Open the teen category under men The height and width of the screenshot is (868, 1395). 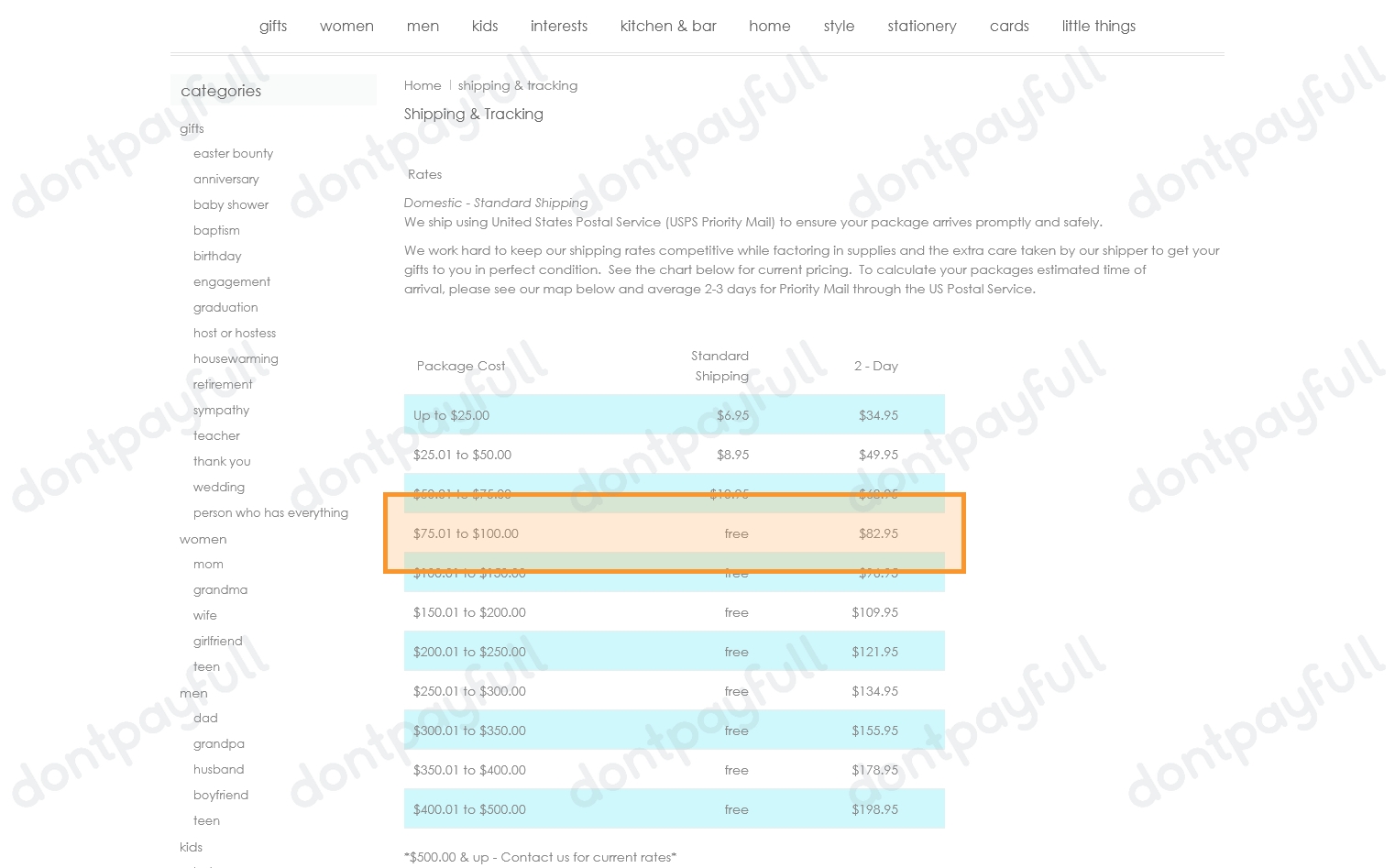[206, 821]
